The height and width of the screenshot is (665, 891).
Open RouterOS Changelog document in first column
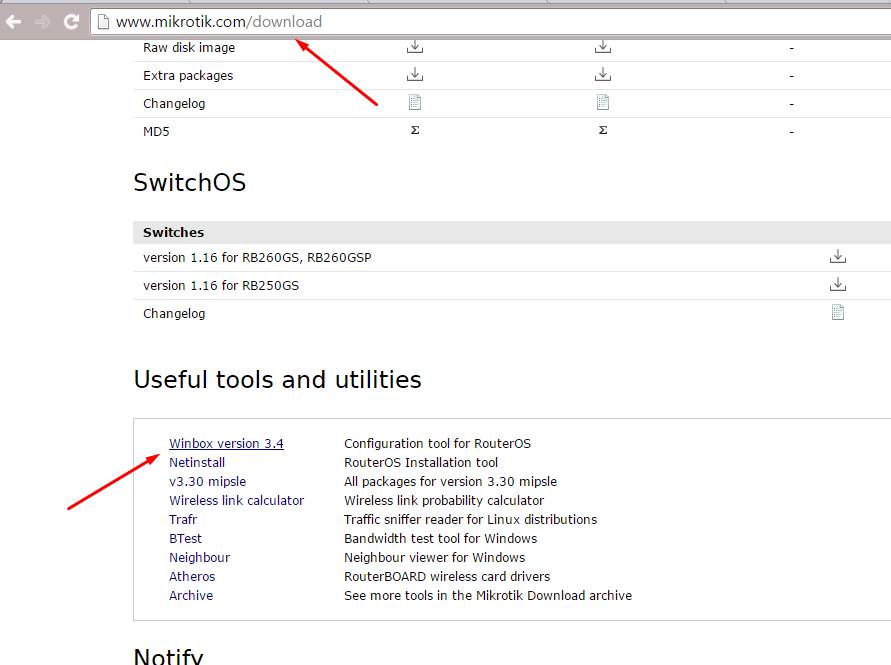[415, 102]
